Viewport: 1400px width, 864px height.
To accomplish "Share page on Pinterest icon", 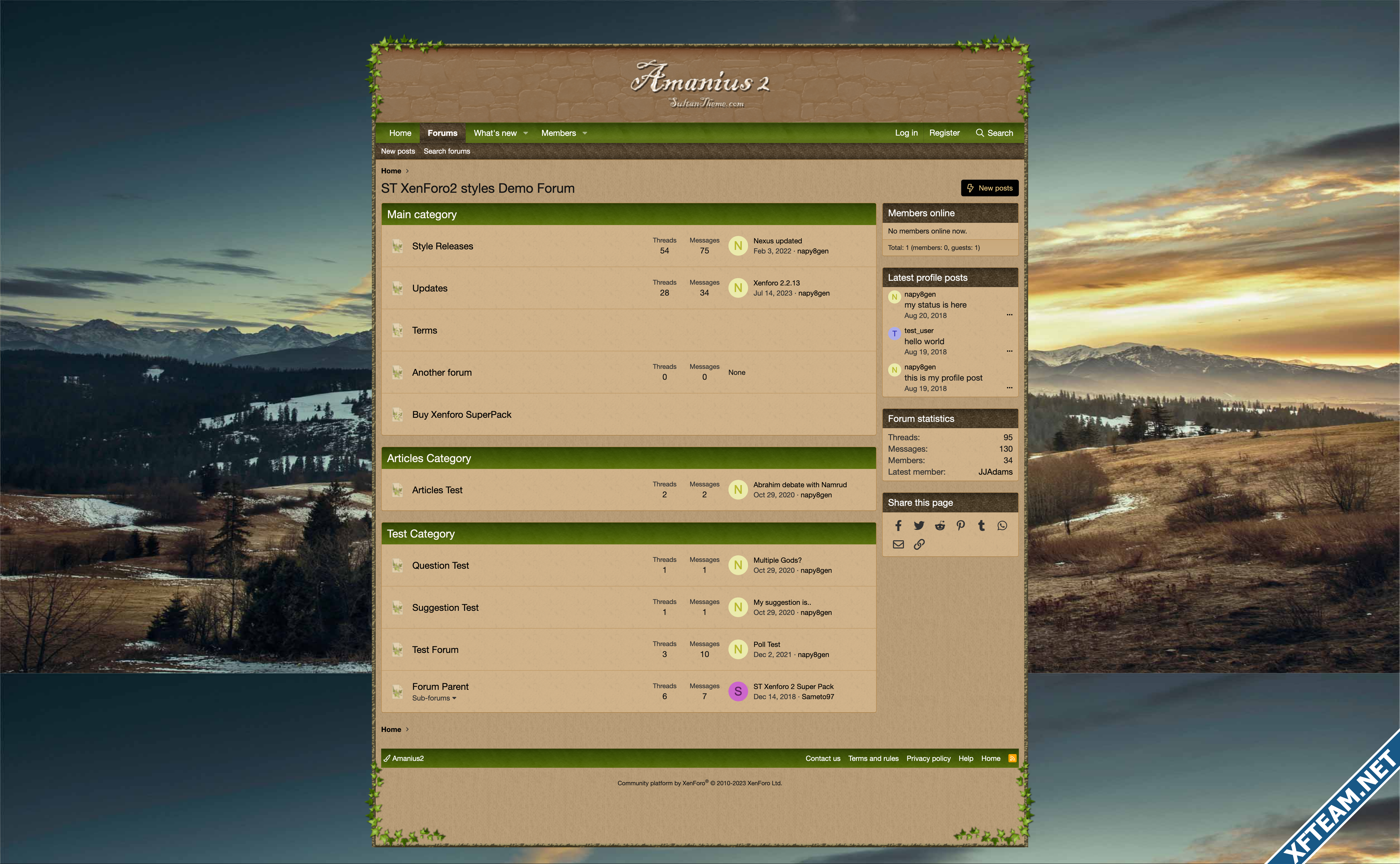I will coord(961,526).
